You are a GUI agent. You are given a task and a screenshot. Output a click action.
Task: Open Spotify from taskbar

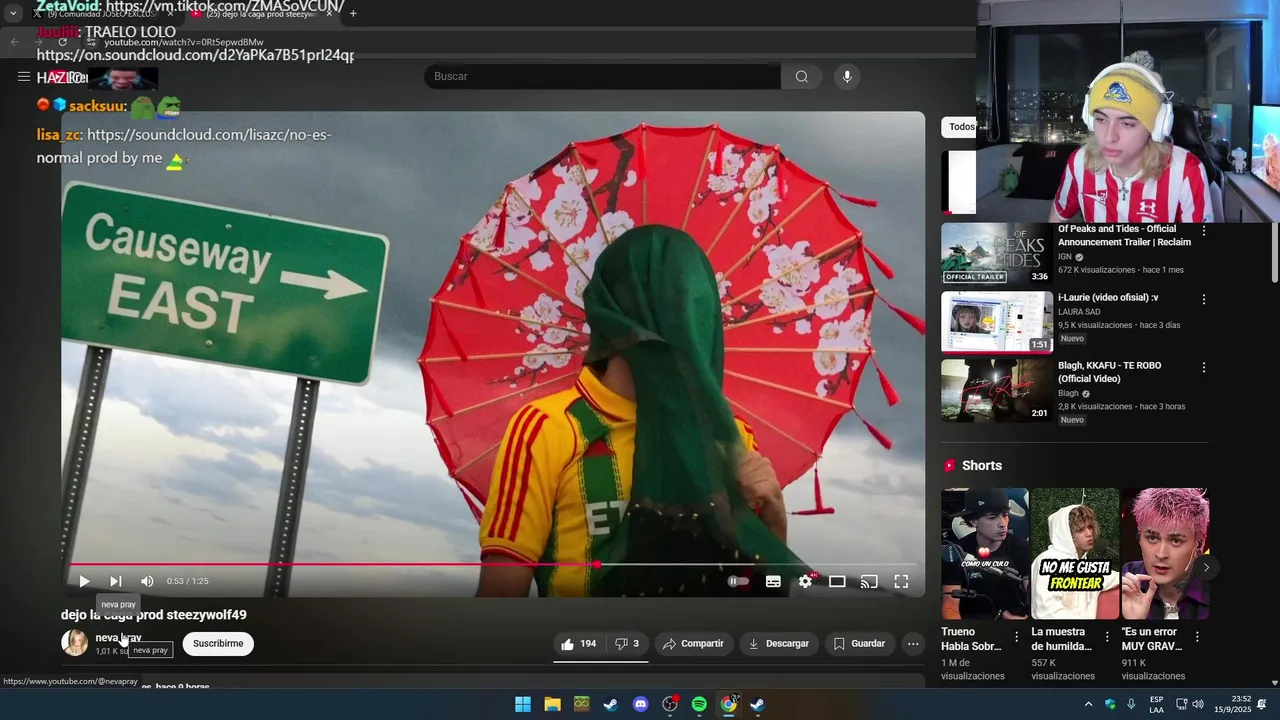(699, 704)
